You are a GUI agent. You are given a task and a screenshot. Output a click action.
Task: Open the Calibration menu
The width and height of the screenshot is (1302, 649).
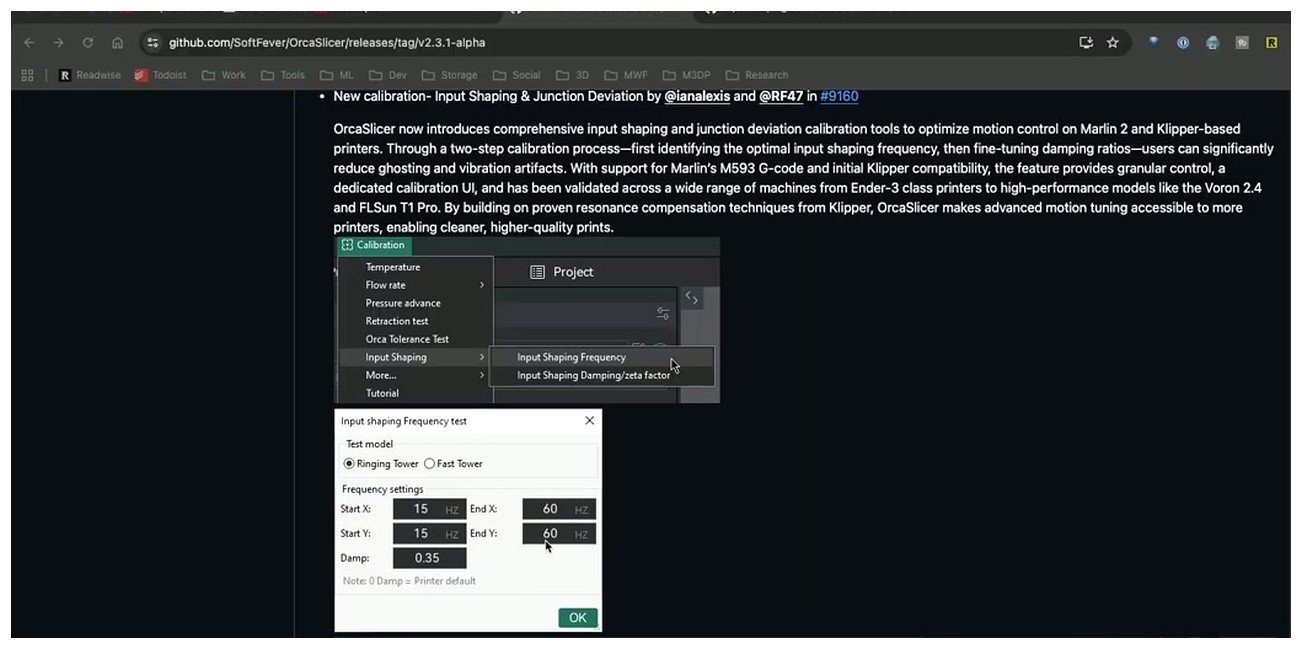pyautogui.click(x=373, y=245)
